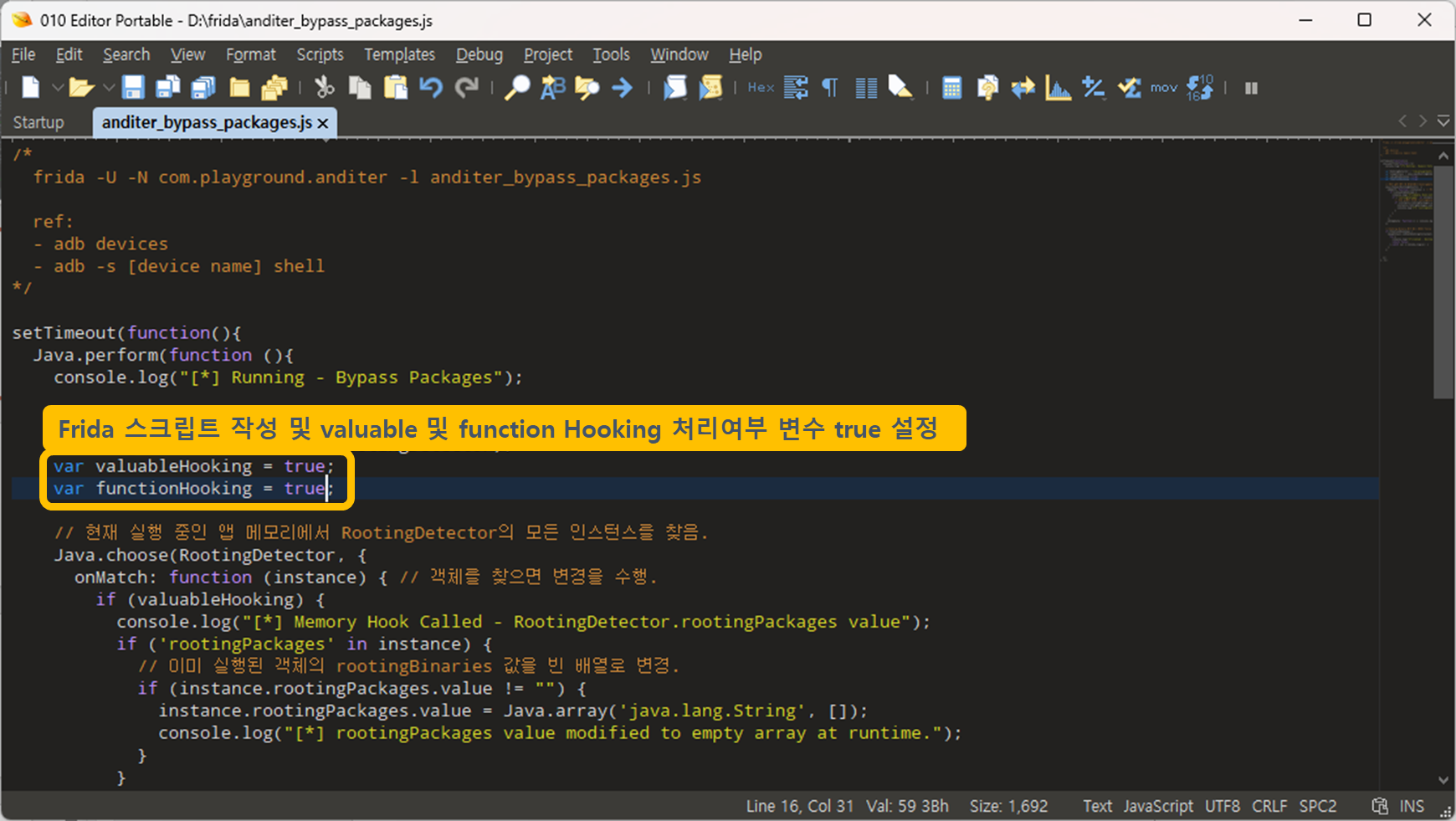Open the Help menu

coord(745,54)
